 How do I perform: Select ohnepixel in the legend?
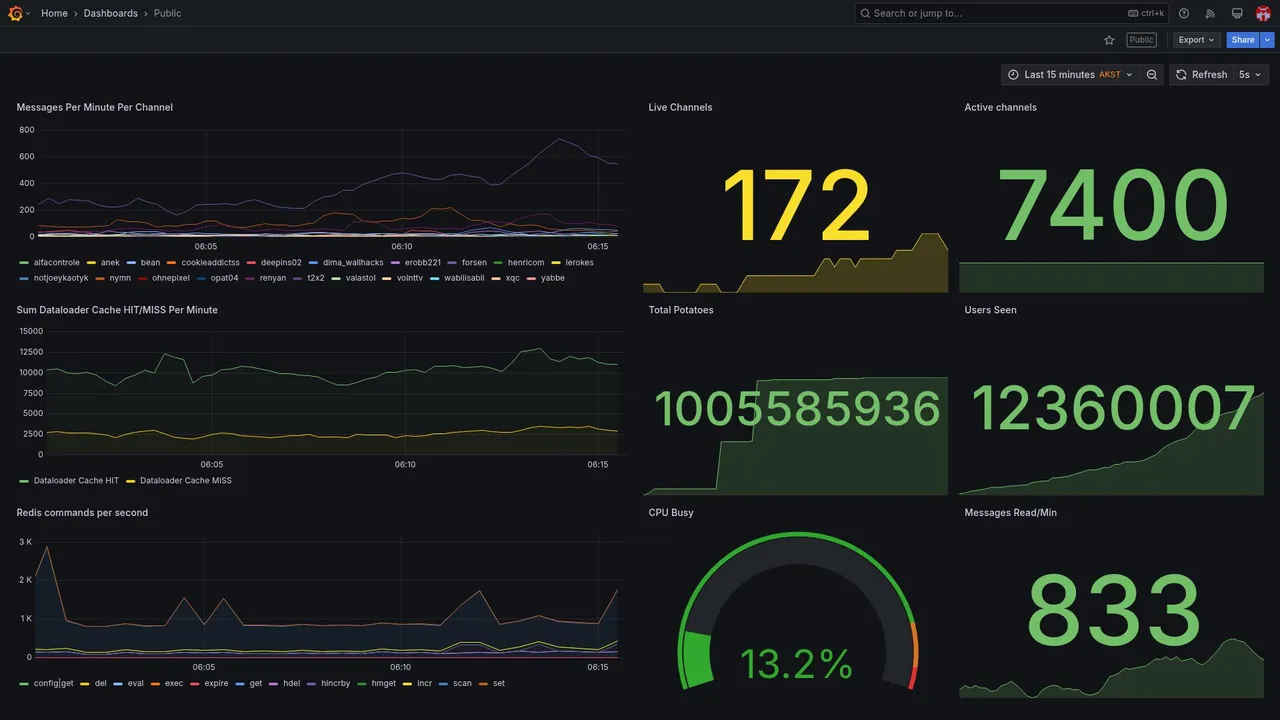point(171,278)
